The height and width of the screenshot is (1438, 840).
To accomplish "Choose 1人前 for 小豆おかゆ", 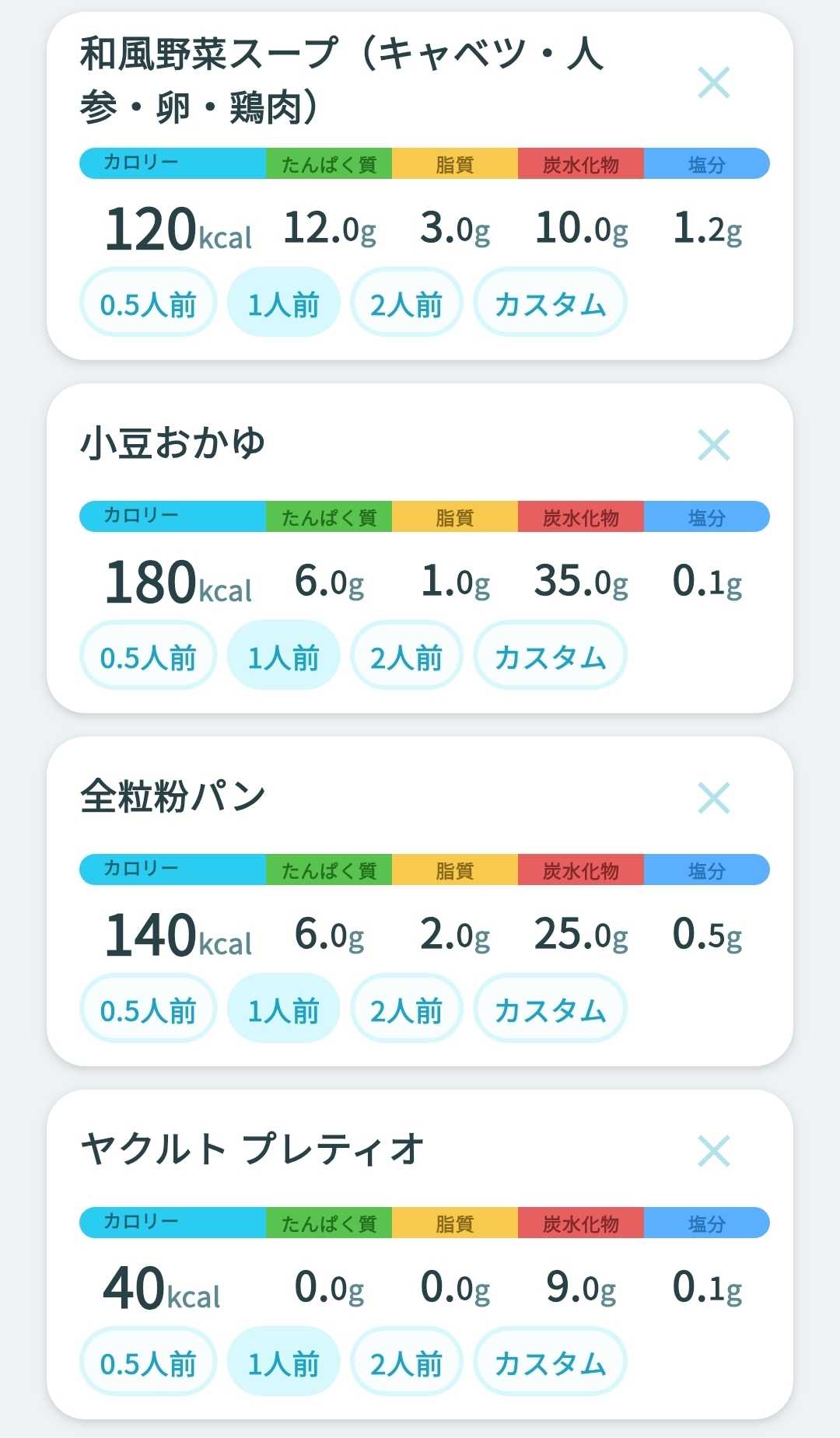I will click(284, 656).
